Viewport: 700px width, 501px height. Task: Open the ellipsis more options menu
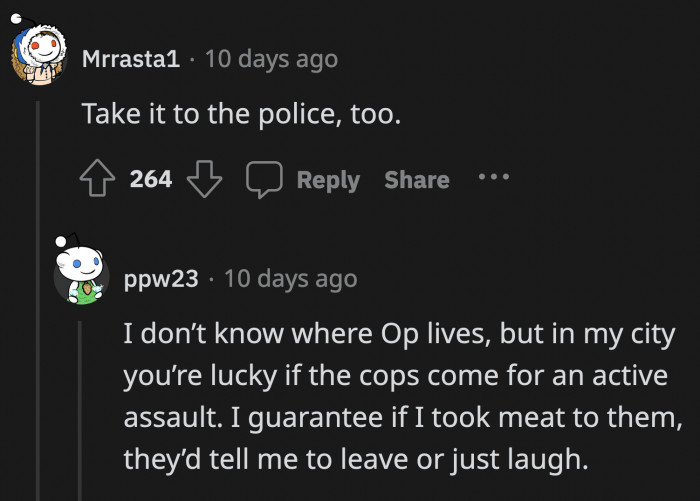click(x=493, y=179)
